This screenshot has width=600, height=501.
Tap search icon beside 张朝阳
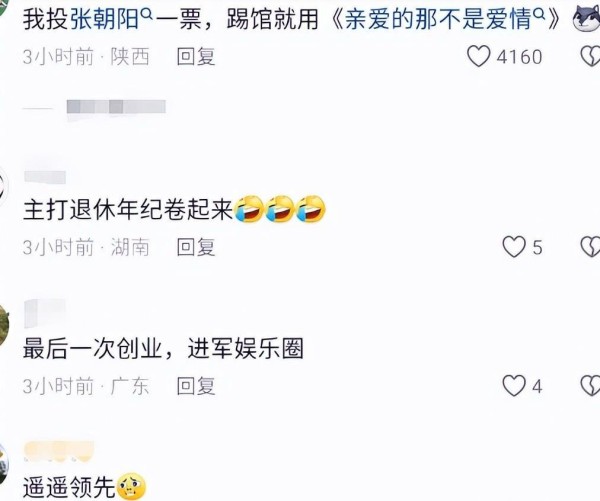tap(147, 15)
